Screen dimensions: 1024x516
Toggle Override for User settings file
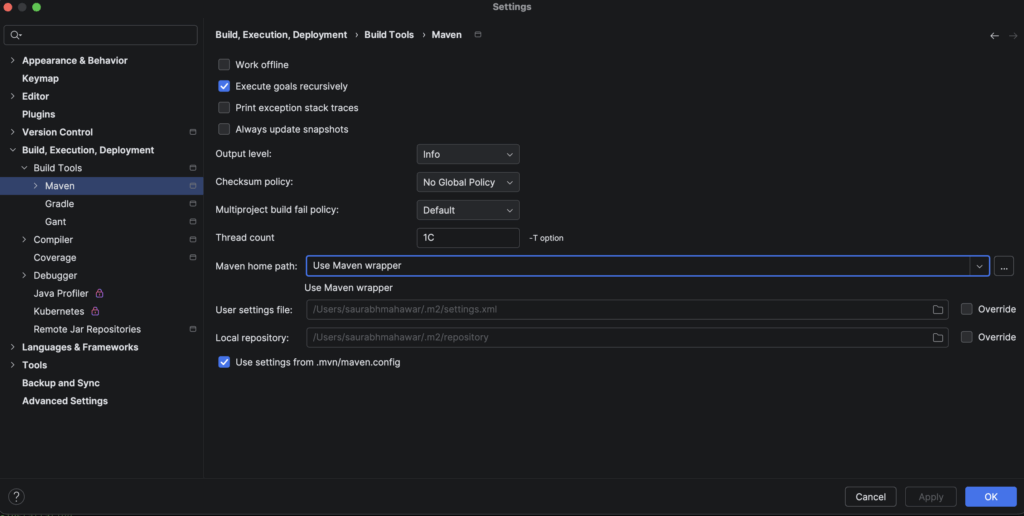966,310
